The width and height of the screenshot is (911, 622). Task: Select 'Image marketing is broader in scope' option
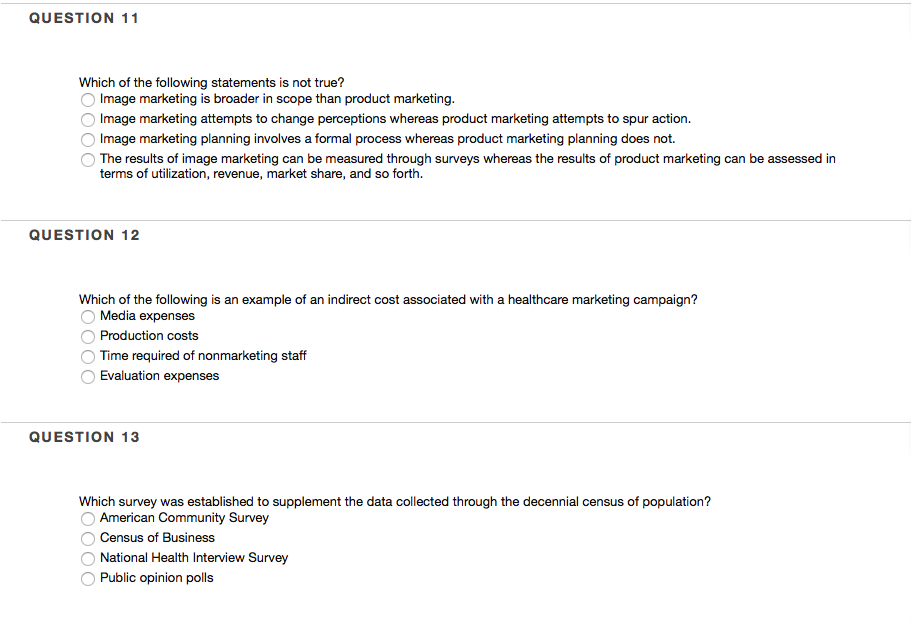pyautogui.click(x=88, y=100)
